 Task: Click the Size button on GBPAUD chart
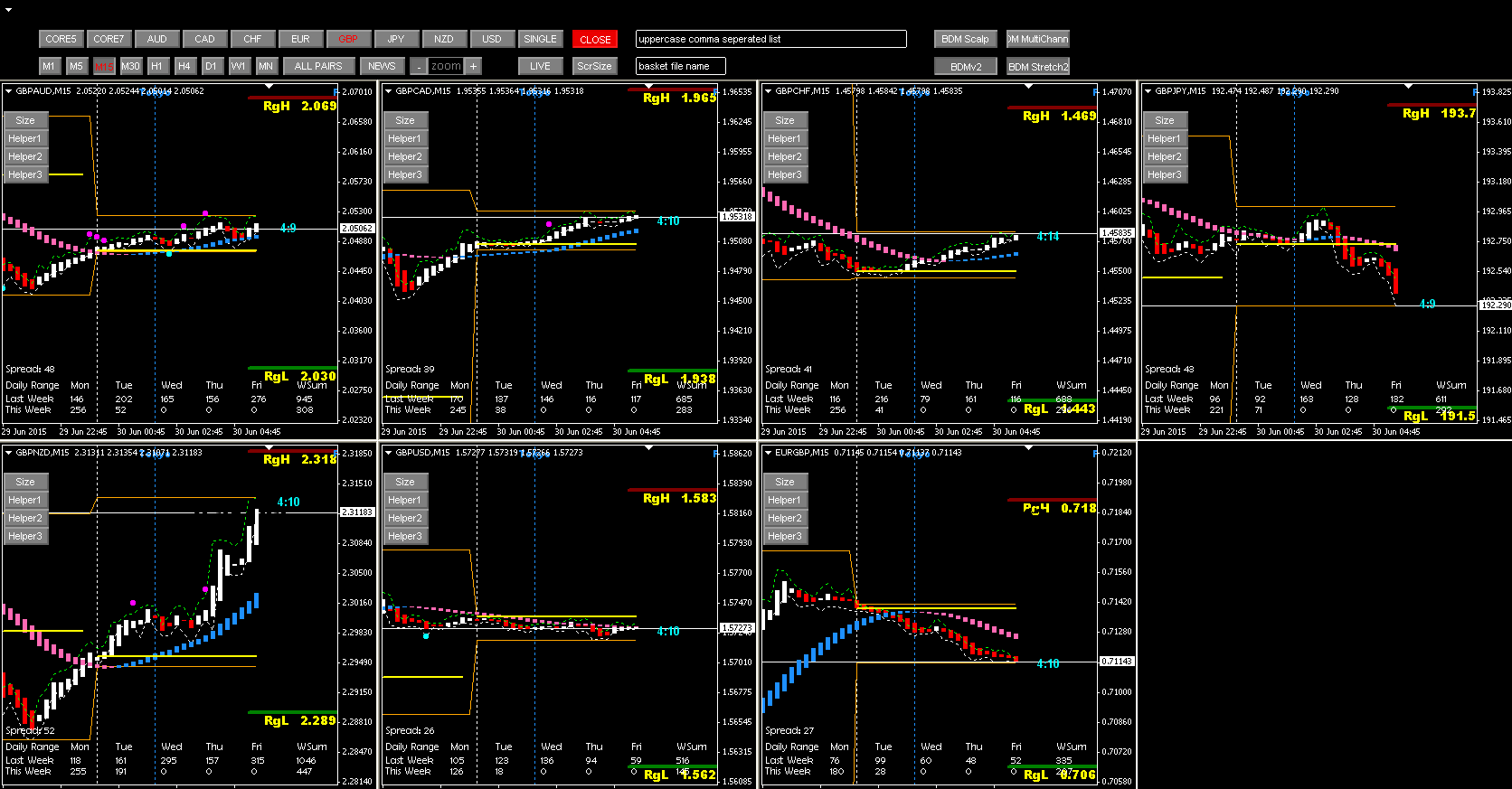click(25, 120)
